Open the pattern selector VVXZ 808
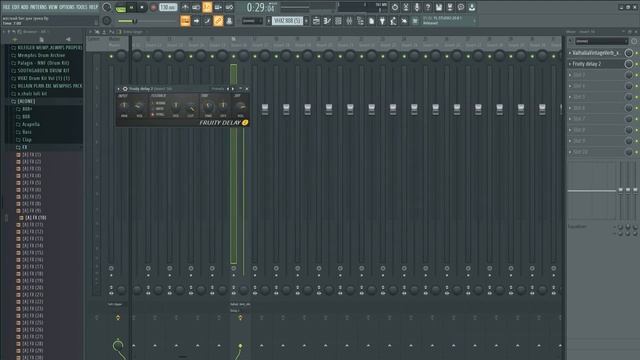The image size is (640, 360). point(287,21)
